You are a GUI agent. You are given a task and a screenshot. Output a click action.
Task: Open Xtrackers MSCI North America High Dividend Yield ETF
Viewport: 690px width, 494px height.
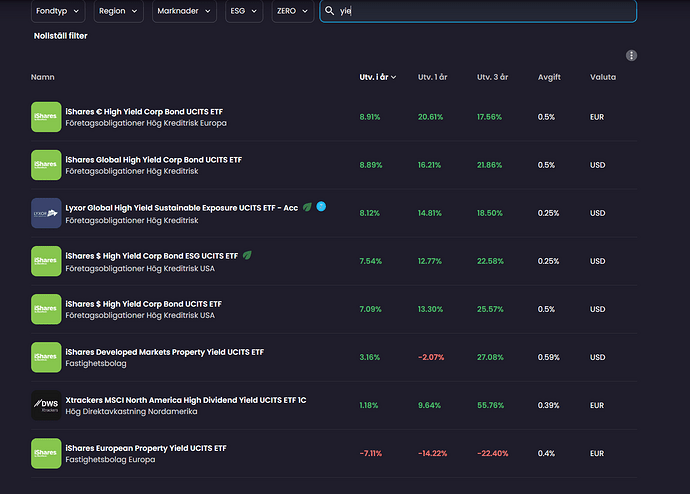[x=186, y=400]
